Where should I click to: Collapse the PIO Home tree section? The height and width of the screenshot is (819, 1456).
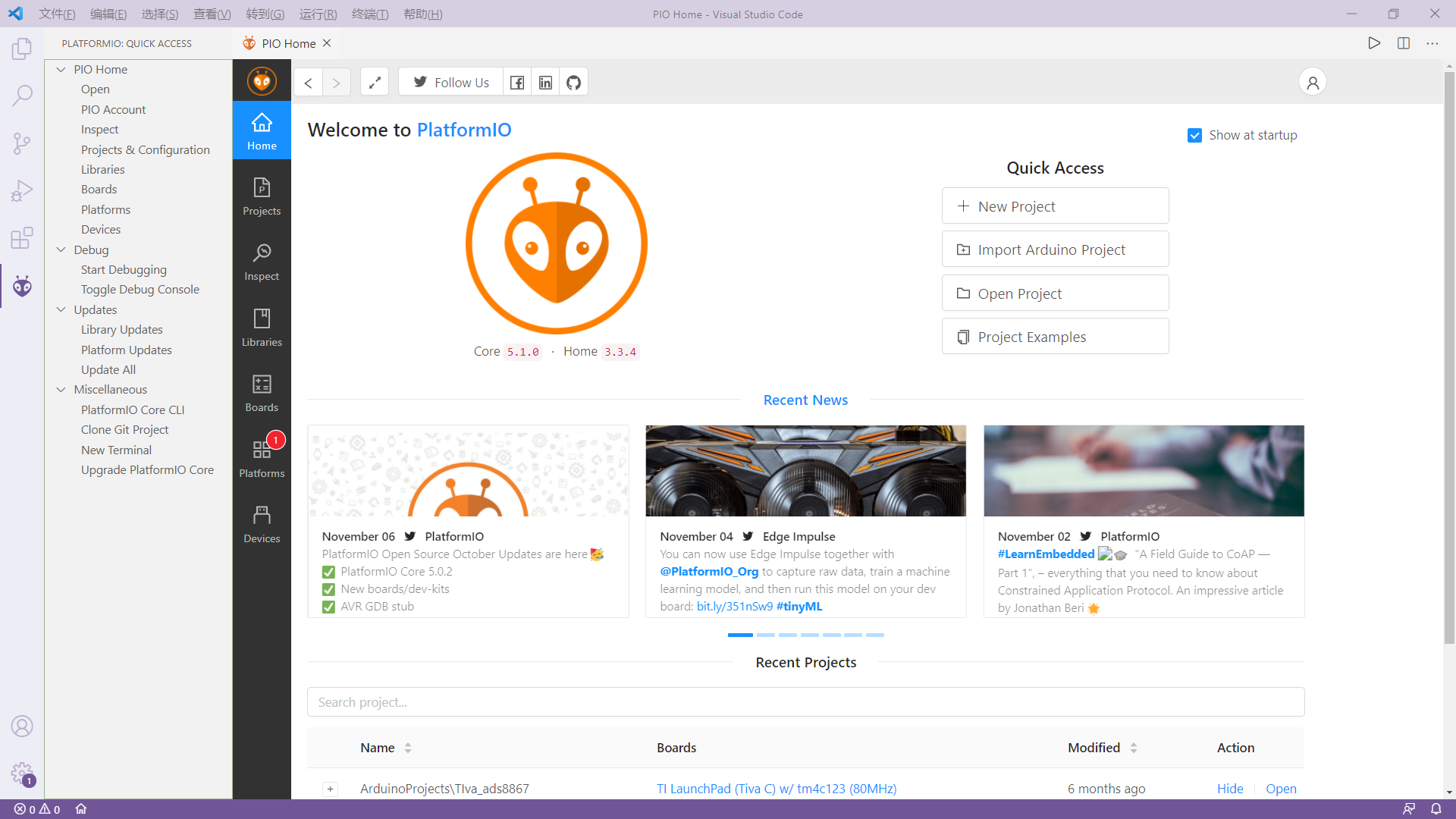(x=61, y=69)
